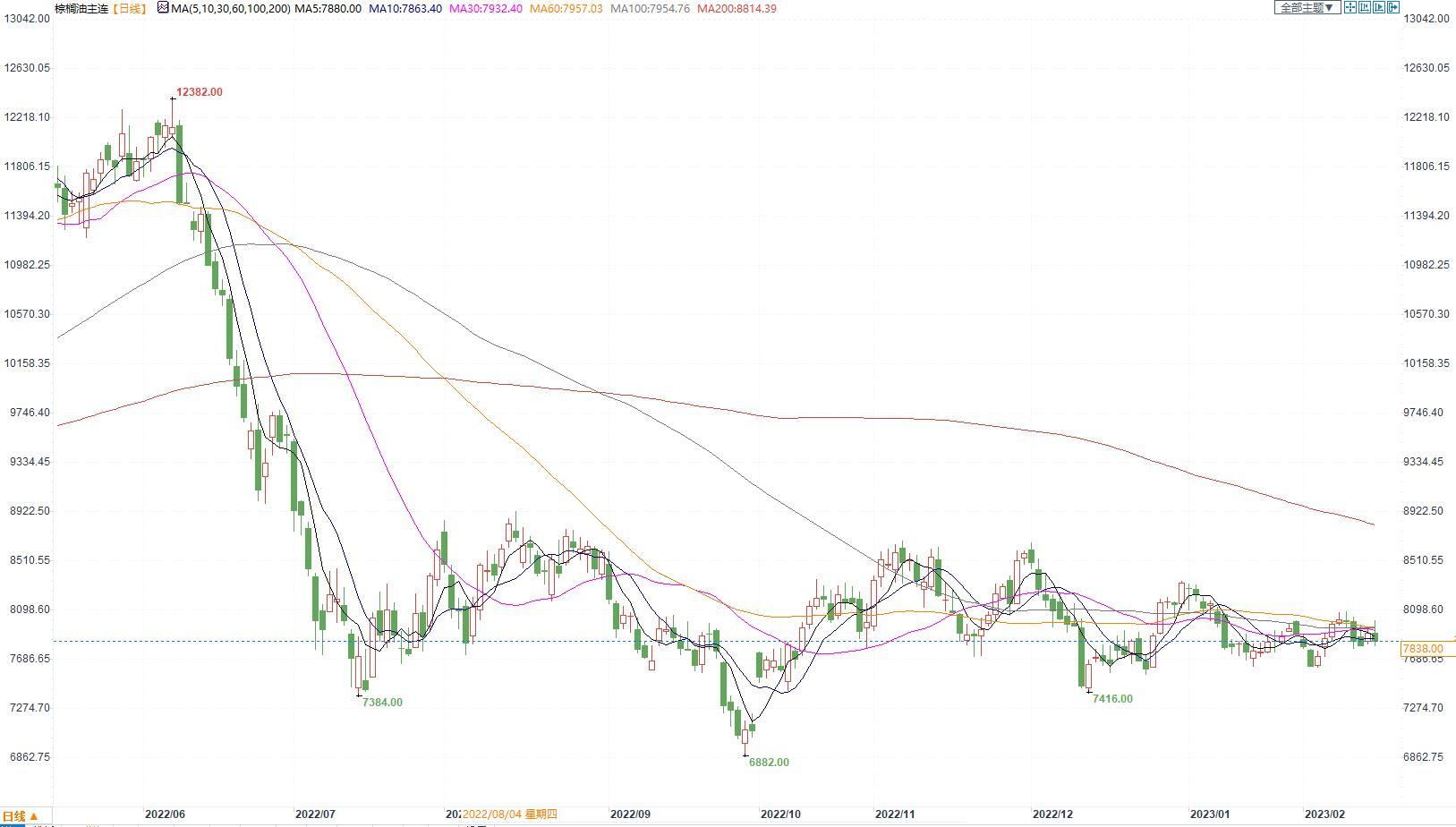
Task: Click the 6882.00 low price marker
Action: pos(769,763)
